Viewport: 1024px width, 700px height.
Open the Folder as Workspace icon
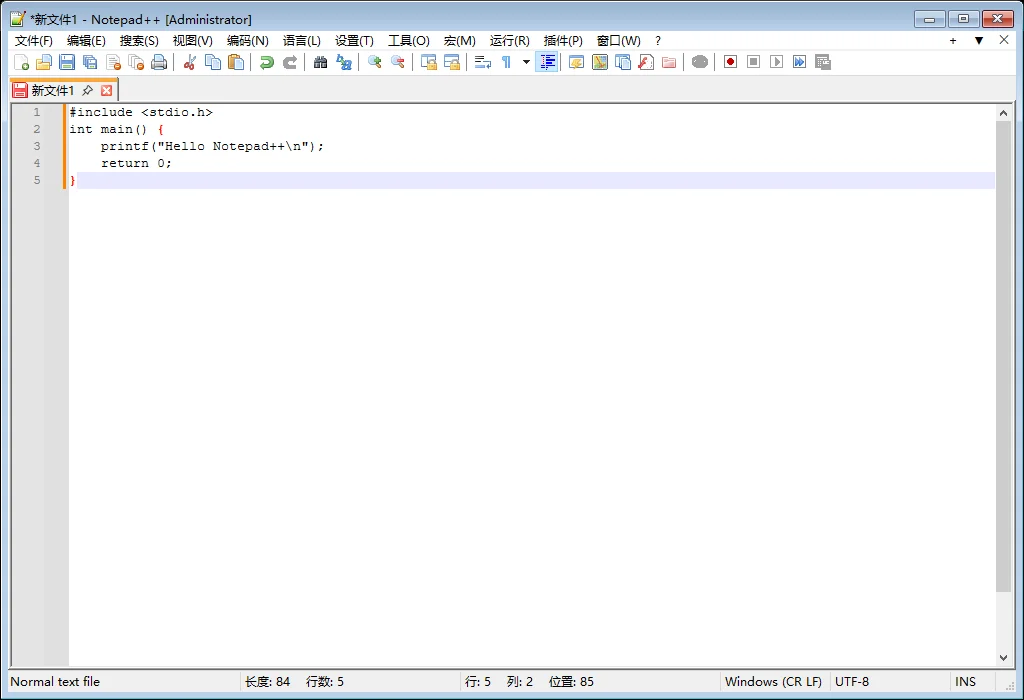pos(669,62)
